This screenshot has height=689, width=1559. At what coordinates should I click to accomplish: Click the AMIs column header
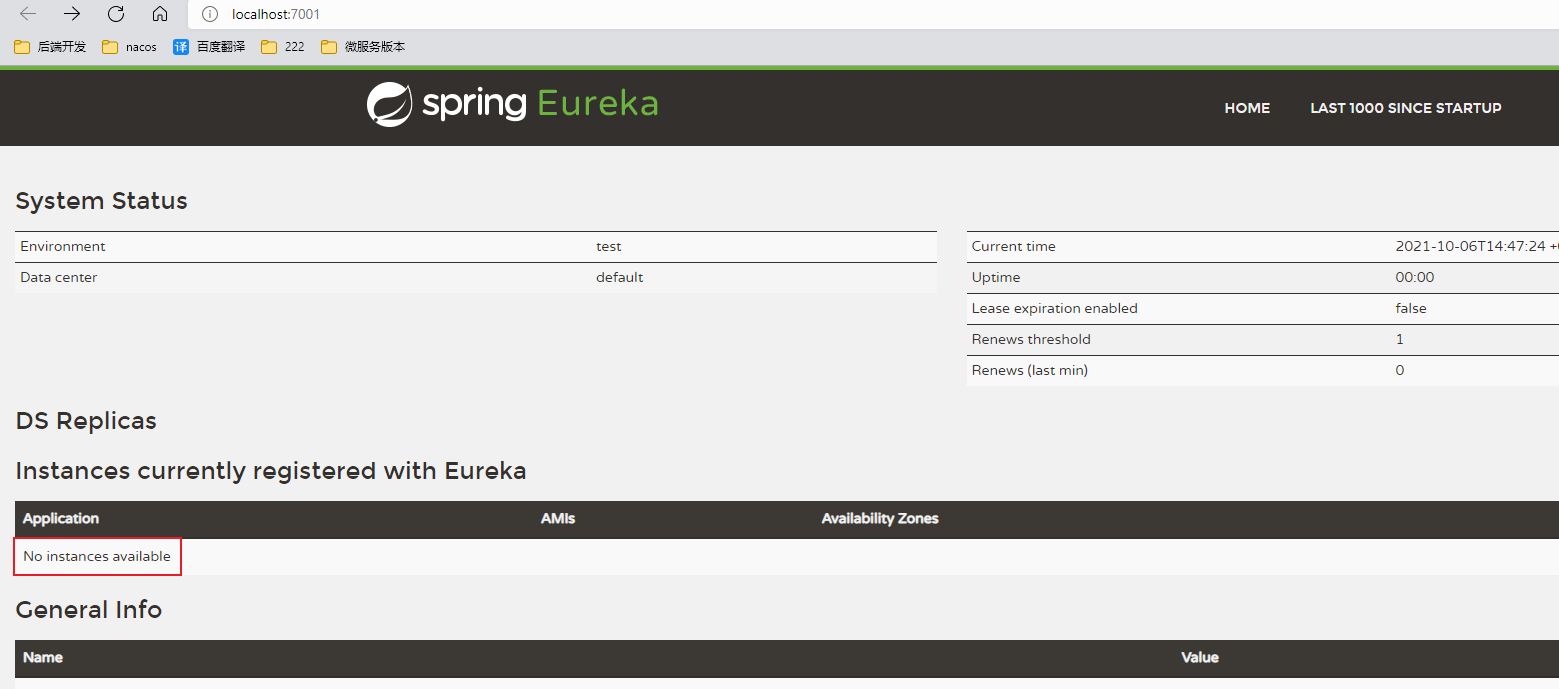coord(558,518)
